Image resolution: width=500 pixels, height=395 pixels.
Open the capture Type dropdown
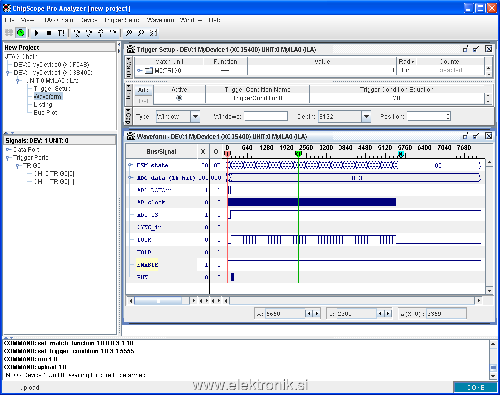click(x=195, y=116)
